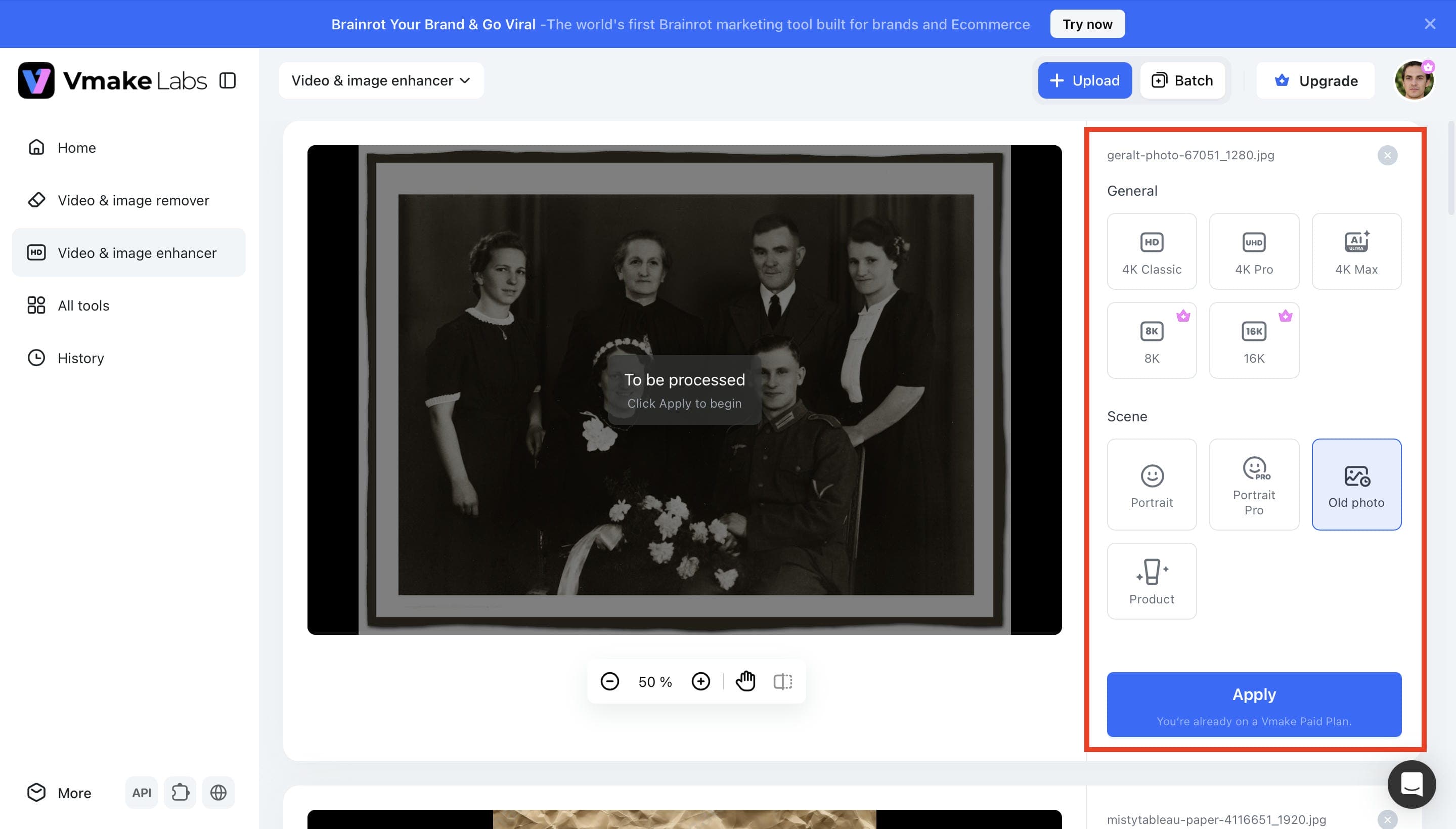
Task: Click the Vmake Labs logo
Action: [x=112, y=80]
